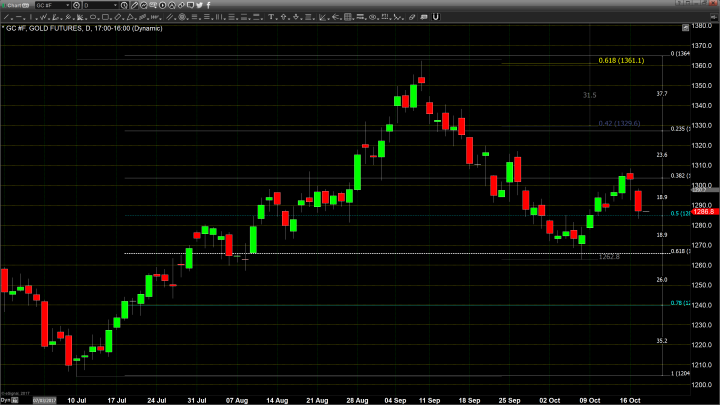Click the chart scale toggle icon near 1380.0

click(x=685, y=28)
